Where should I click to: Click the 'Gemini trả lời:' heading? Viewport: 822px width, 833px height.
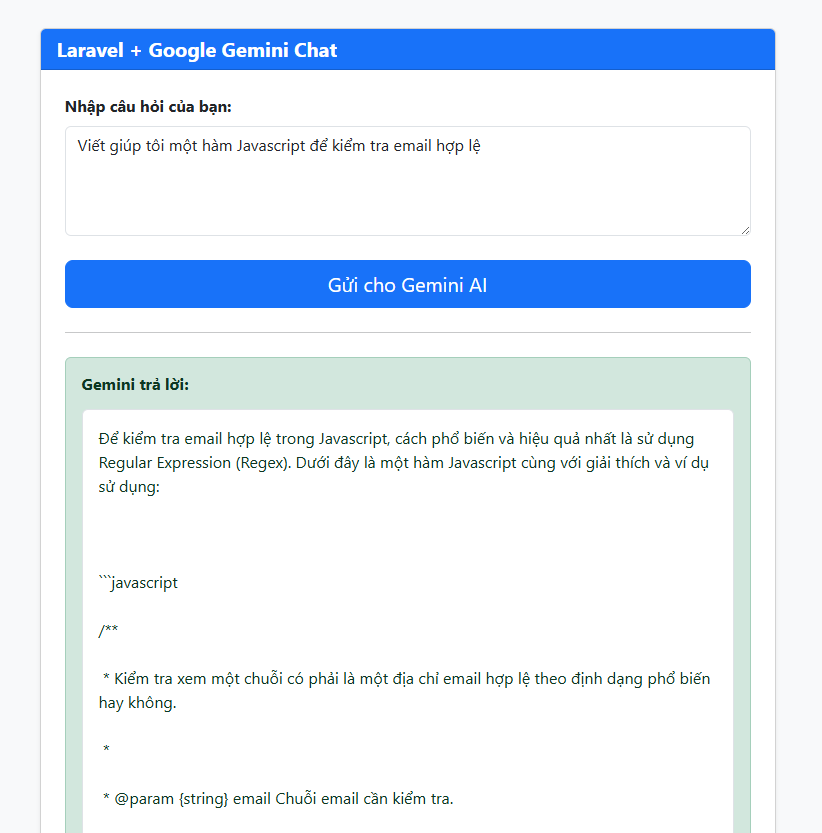tap(135, 384)
